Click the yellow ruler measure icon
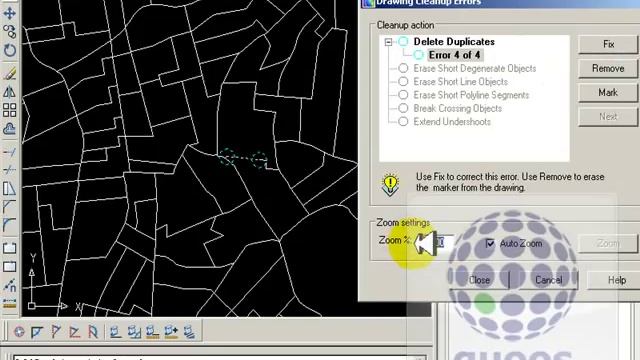 9,304
